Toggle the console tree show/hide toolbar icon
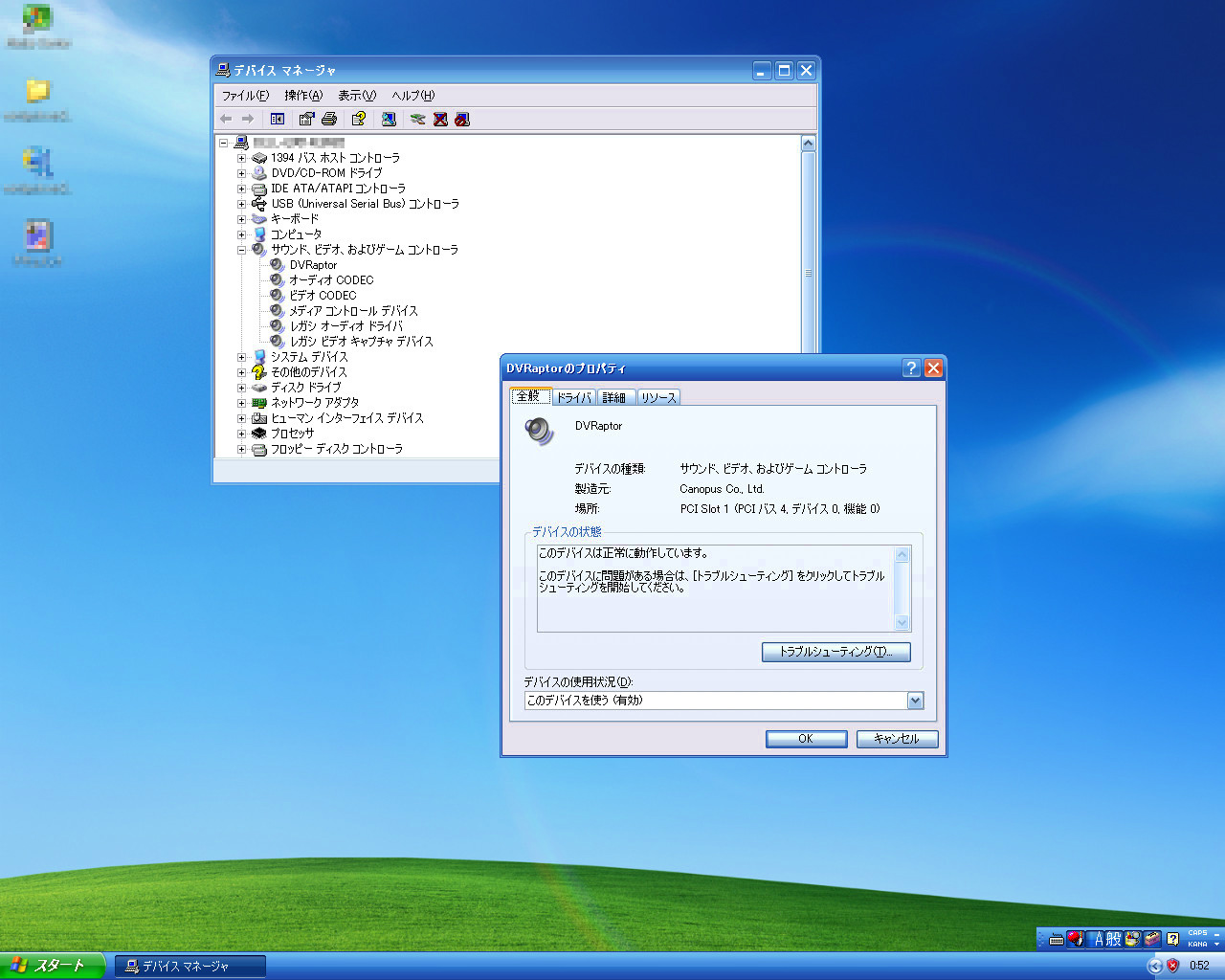This screenshot has height=980, width=1225. point(278,119)
